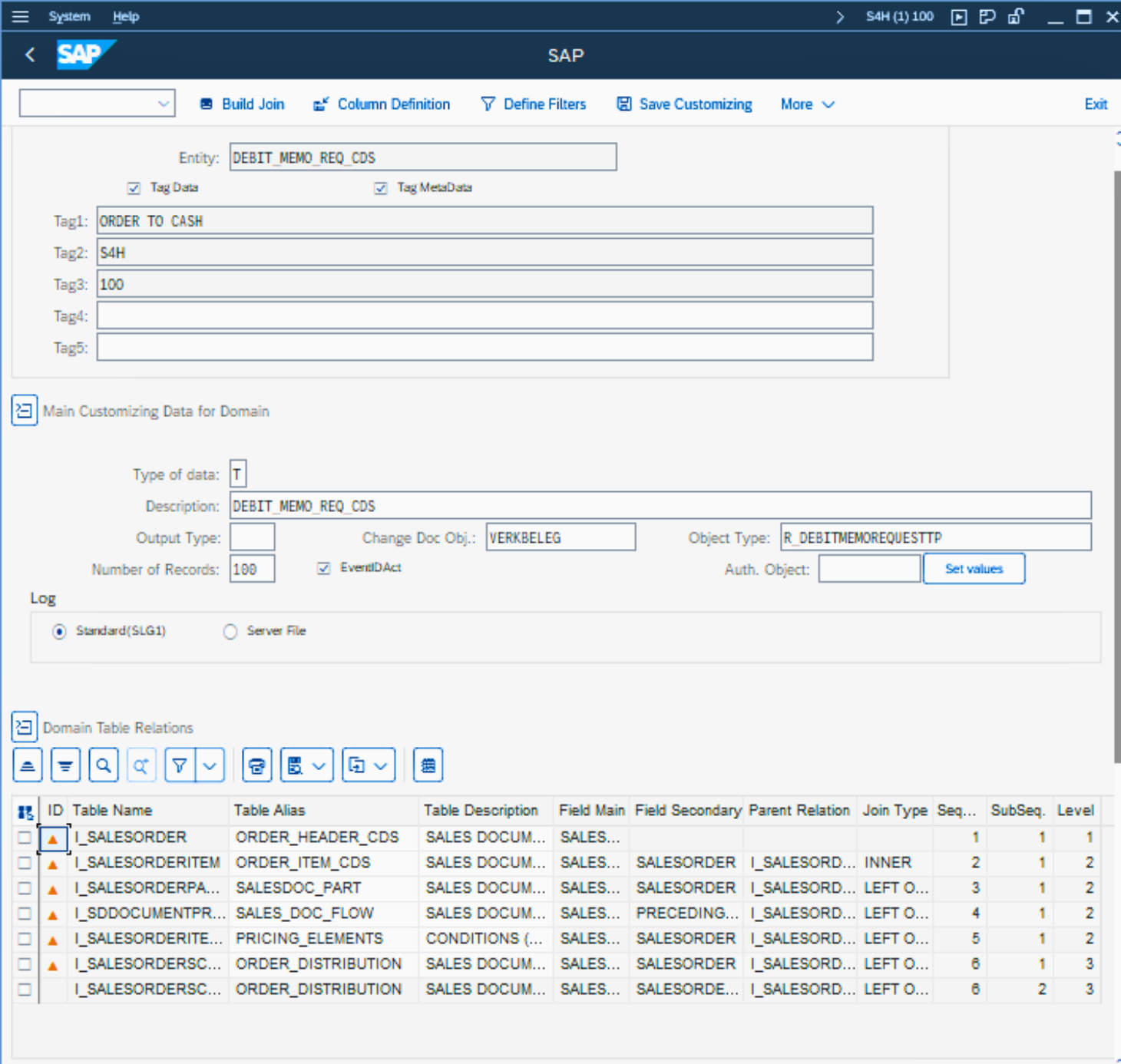Collapse the Domain Table Relations section icon
Viewport: 1121px width, 1064px height.
24,727
